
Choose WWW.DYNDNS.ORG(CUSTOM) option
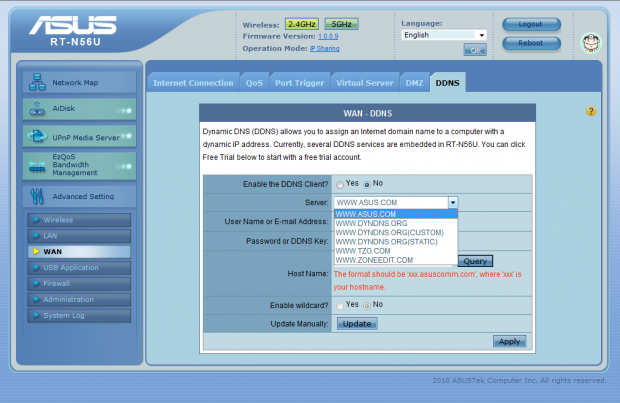396,233
